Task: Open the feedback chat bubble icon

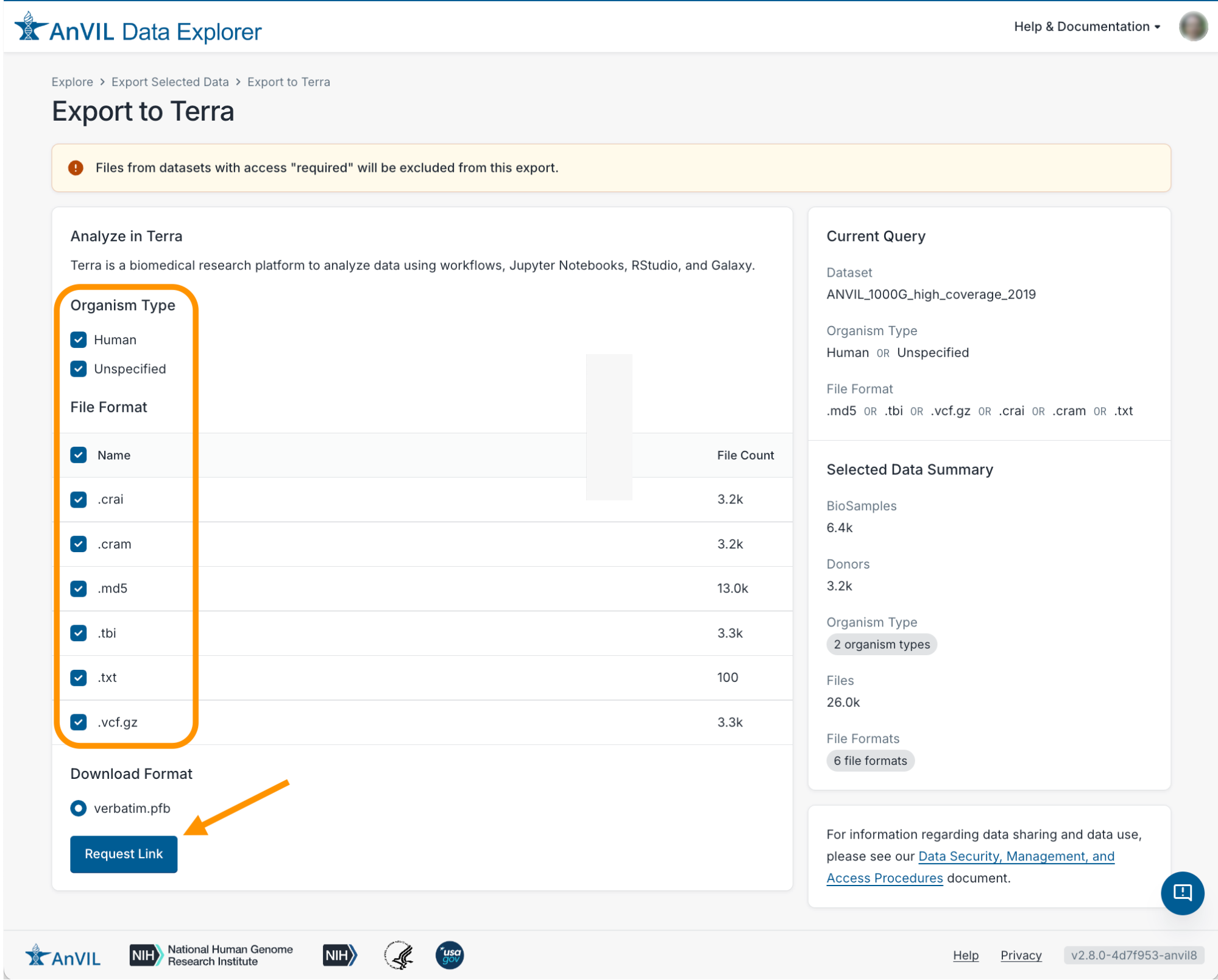Action: (x=1181, y=893)
